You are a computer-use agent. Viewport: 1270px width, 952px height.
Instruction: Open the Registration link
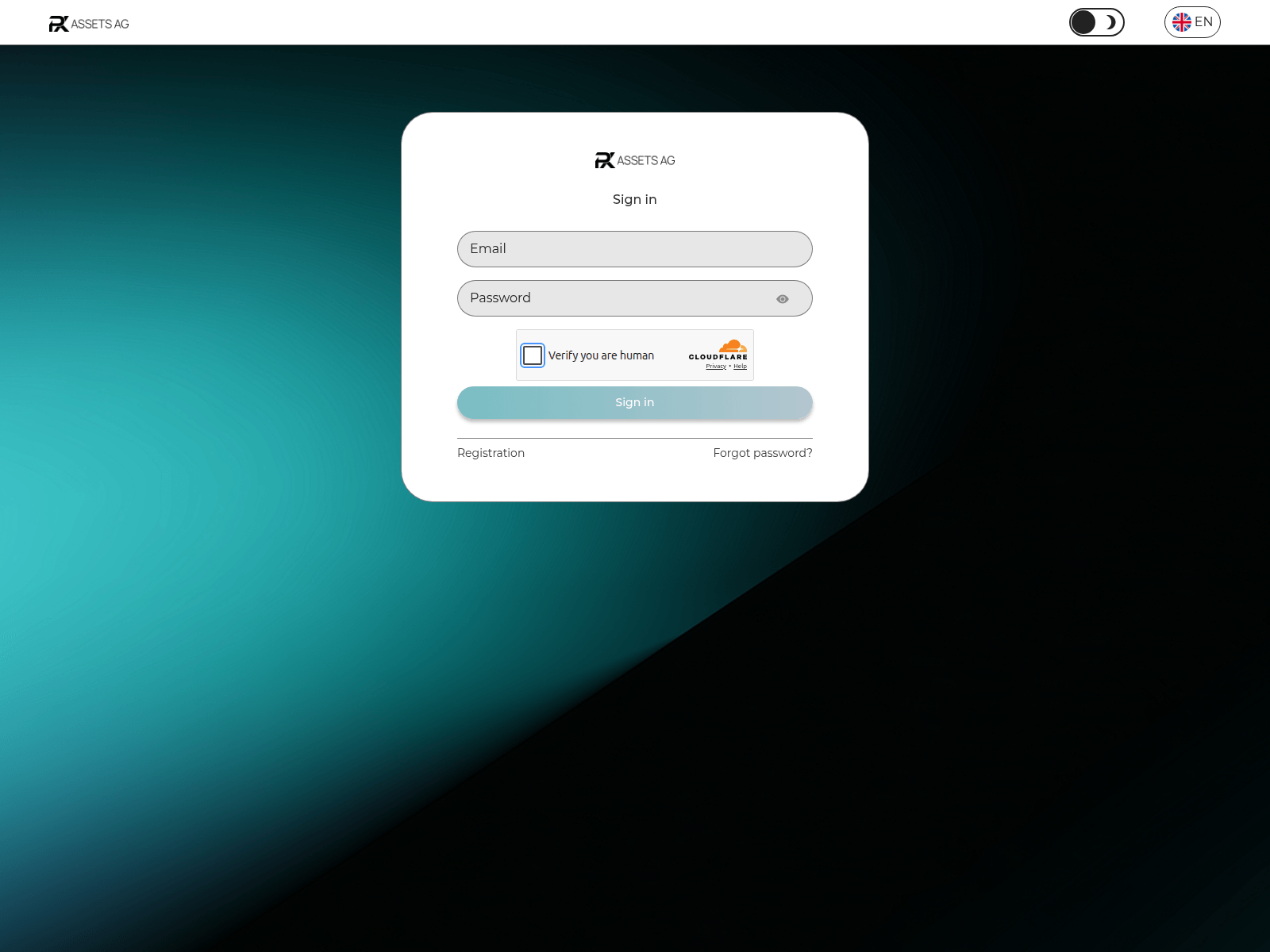491,453
